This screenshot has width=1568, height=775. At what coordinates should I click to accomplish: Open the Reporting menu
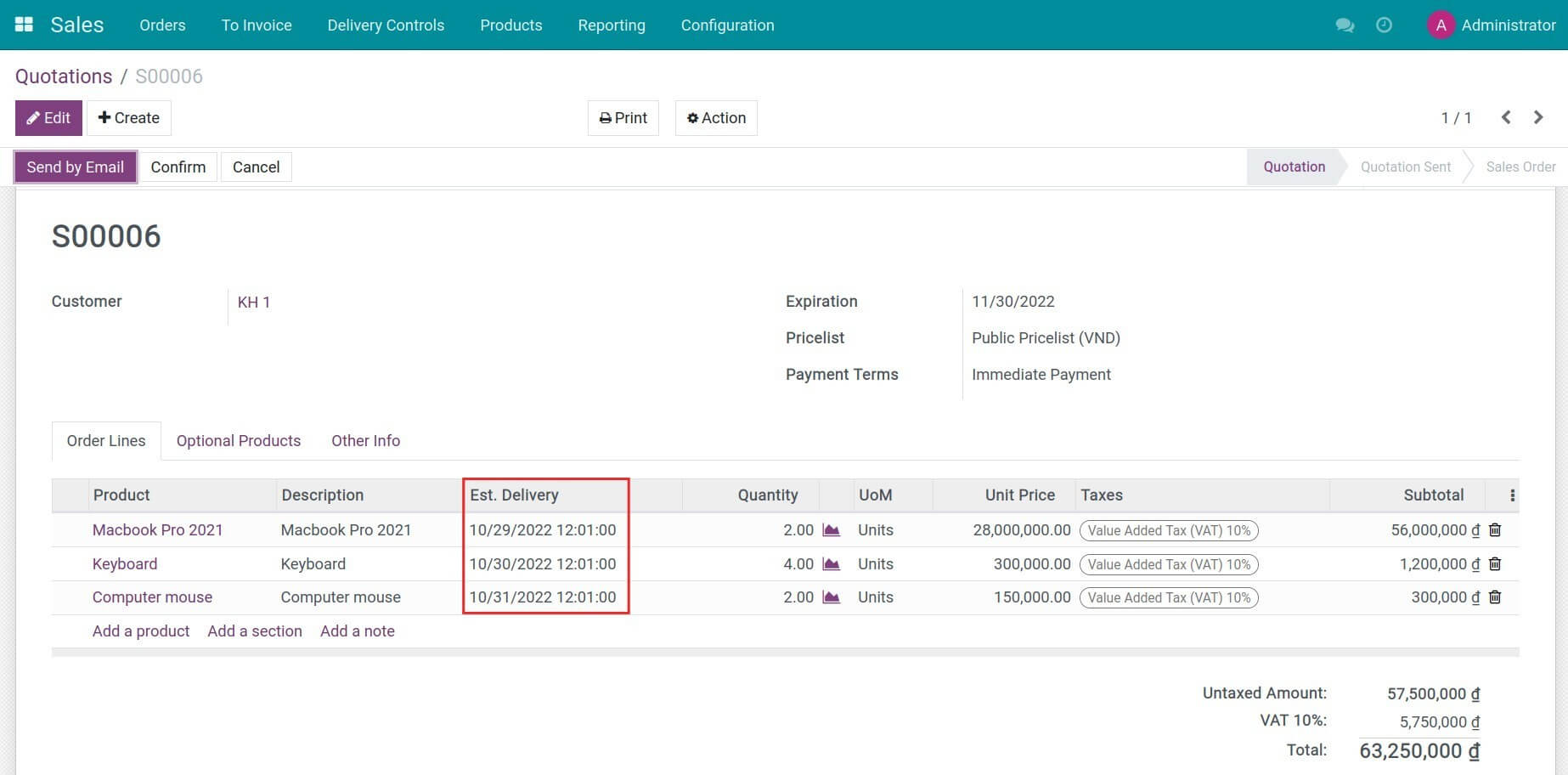coord(611,25)
